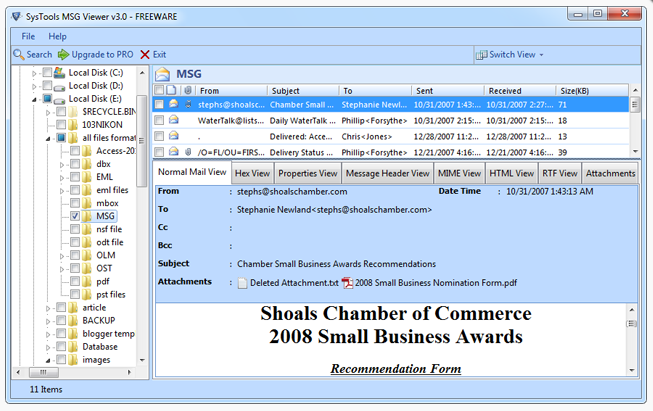Collapse the all files format folder node
The width and height of the screenshot is (653, 411).
pyautogui.click(x=48, y=139)
